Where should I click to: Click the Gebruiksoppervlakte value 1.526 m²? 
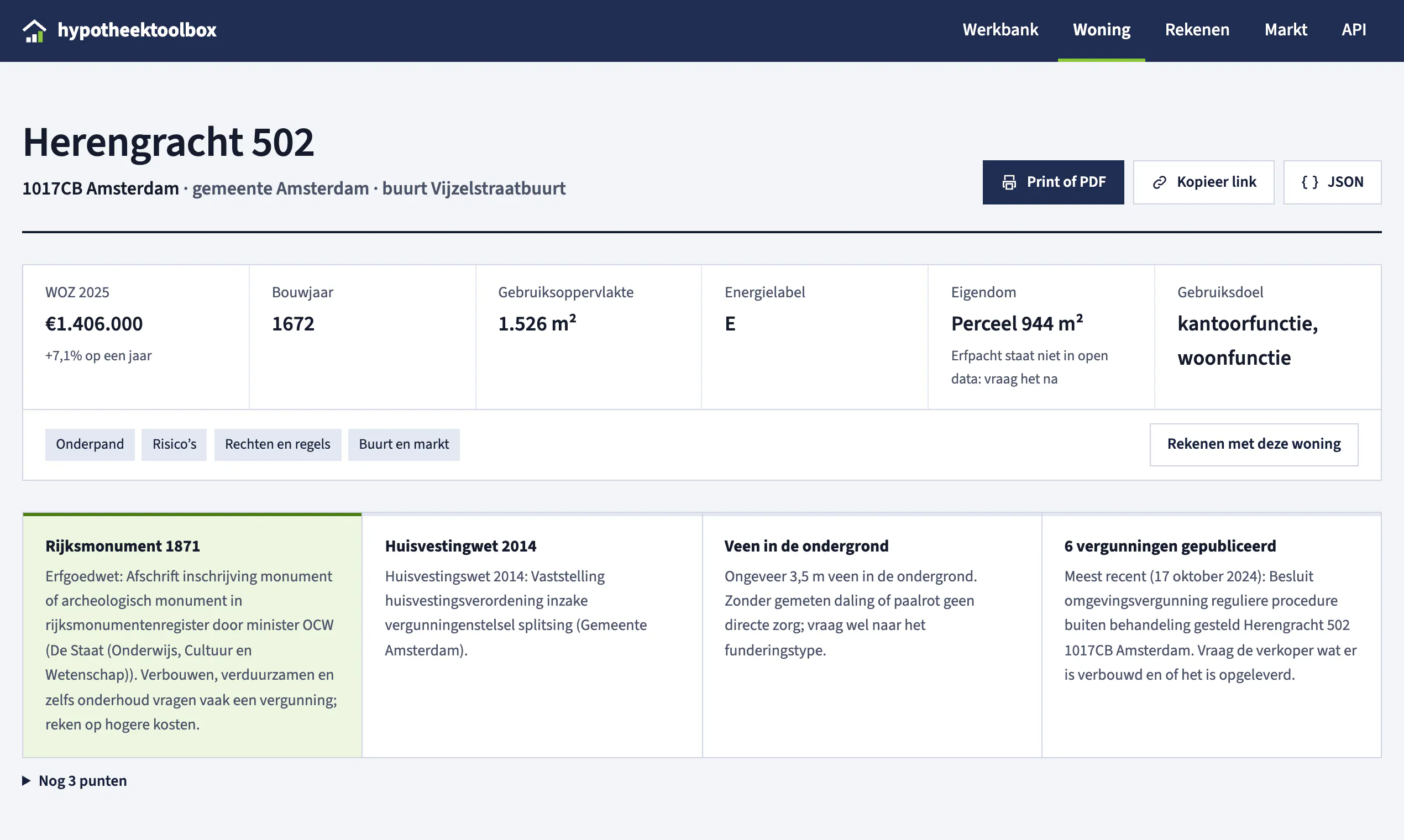[537, 323]
